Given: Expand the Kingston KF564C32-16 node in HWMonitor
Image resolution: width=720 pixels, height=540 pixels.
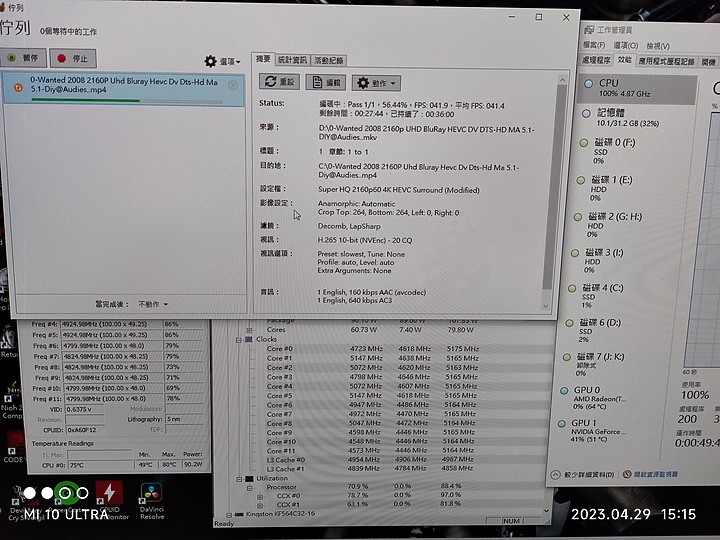Looking at the screenshot, I should click(x=229, y=514).
